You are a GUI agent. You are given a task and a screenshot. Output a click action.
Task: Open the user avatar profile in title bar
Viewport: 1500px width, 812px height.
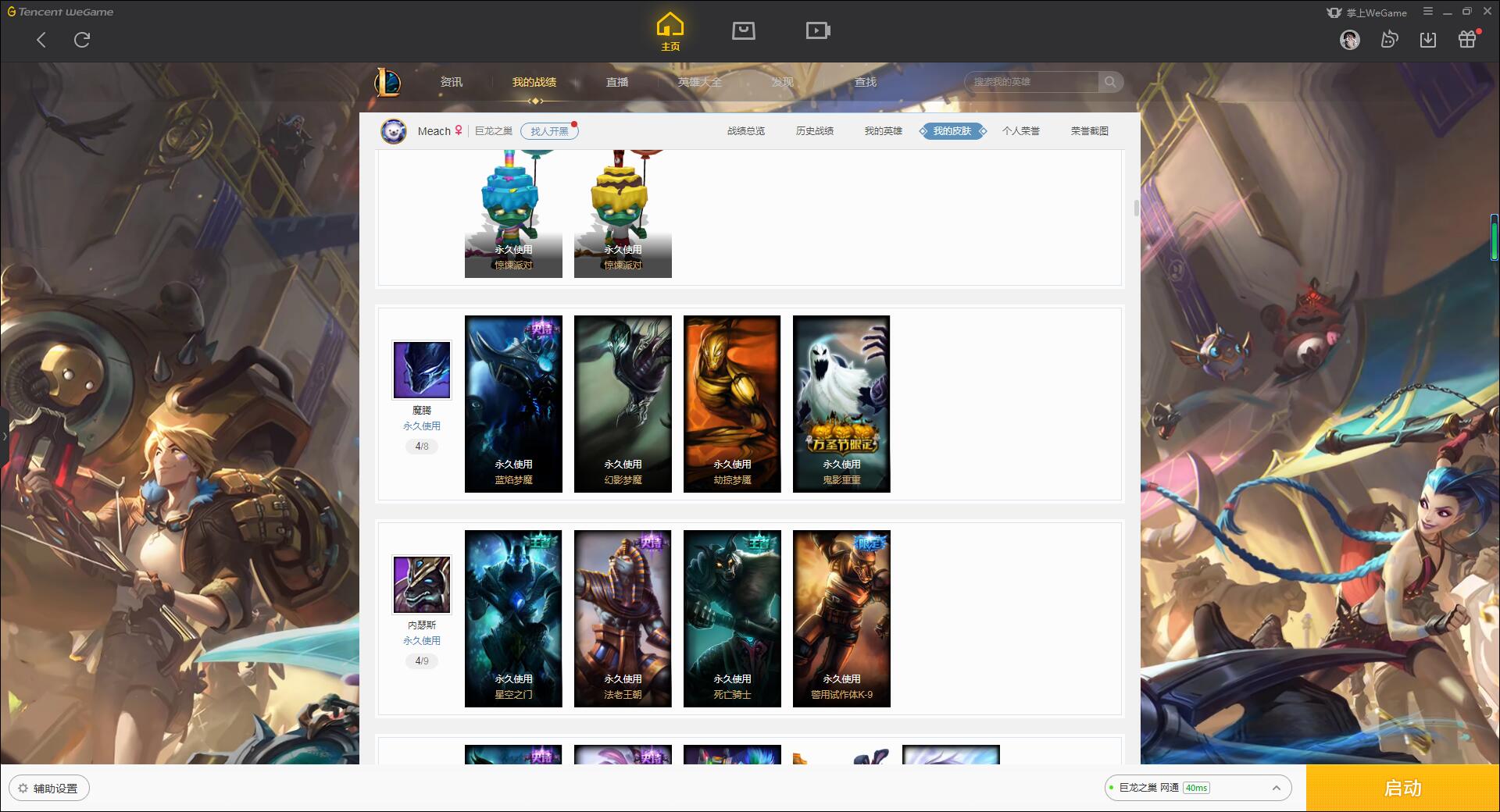pos(1349,40)
